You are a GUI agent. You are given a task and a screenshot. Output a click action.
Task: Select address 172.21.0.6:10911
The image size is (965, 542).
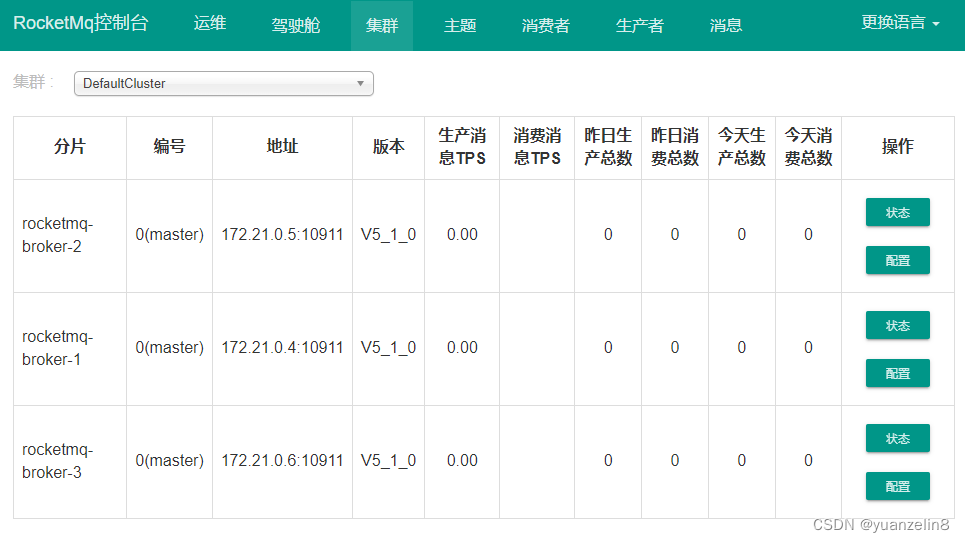click(x=282, y=461)
